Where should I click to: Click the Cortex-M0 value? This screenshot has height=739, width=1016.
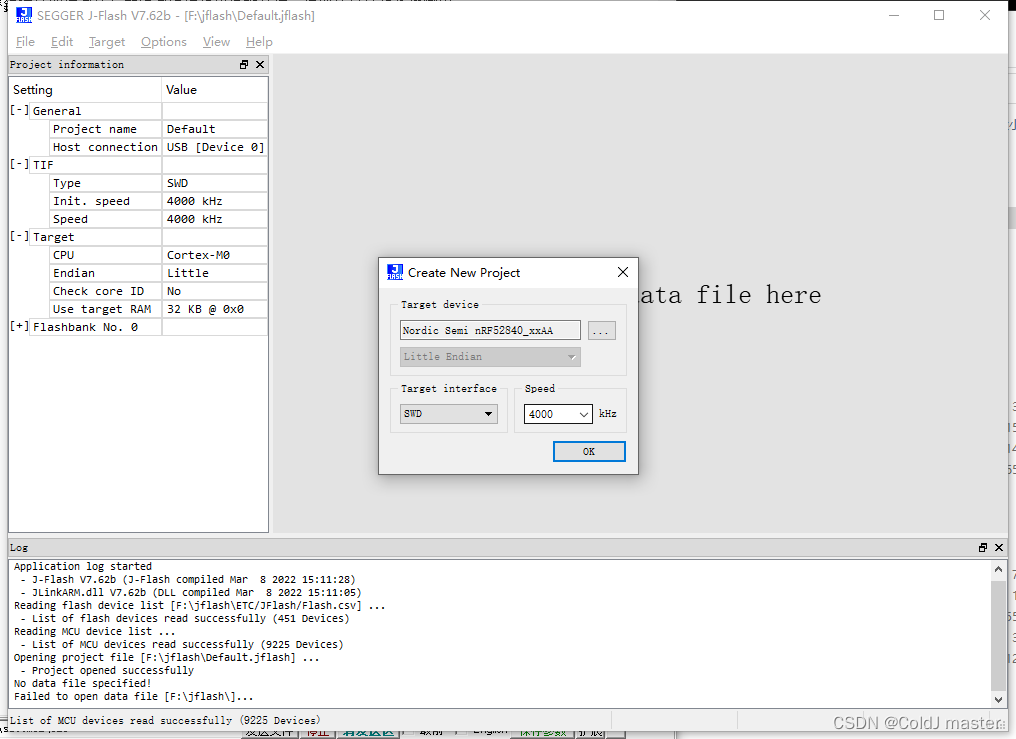pos(198,255)
